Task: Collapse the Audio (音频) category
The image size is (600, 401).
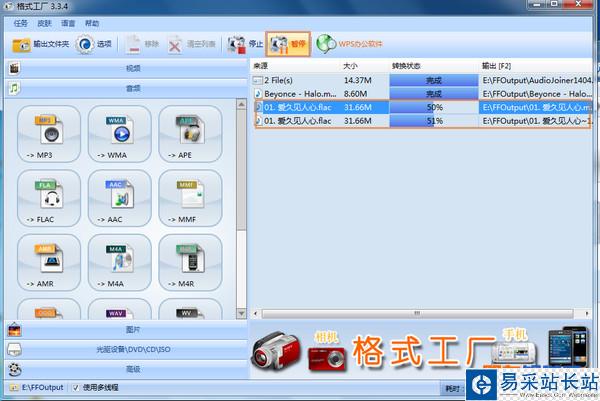Action: tap(127, 88)
